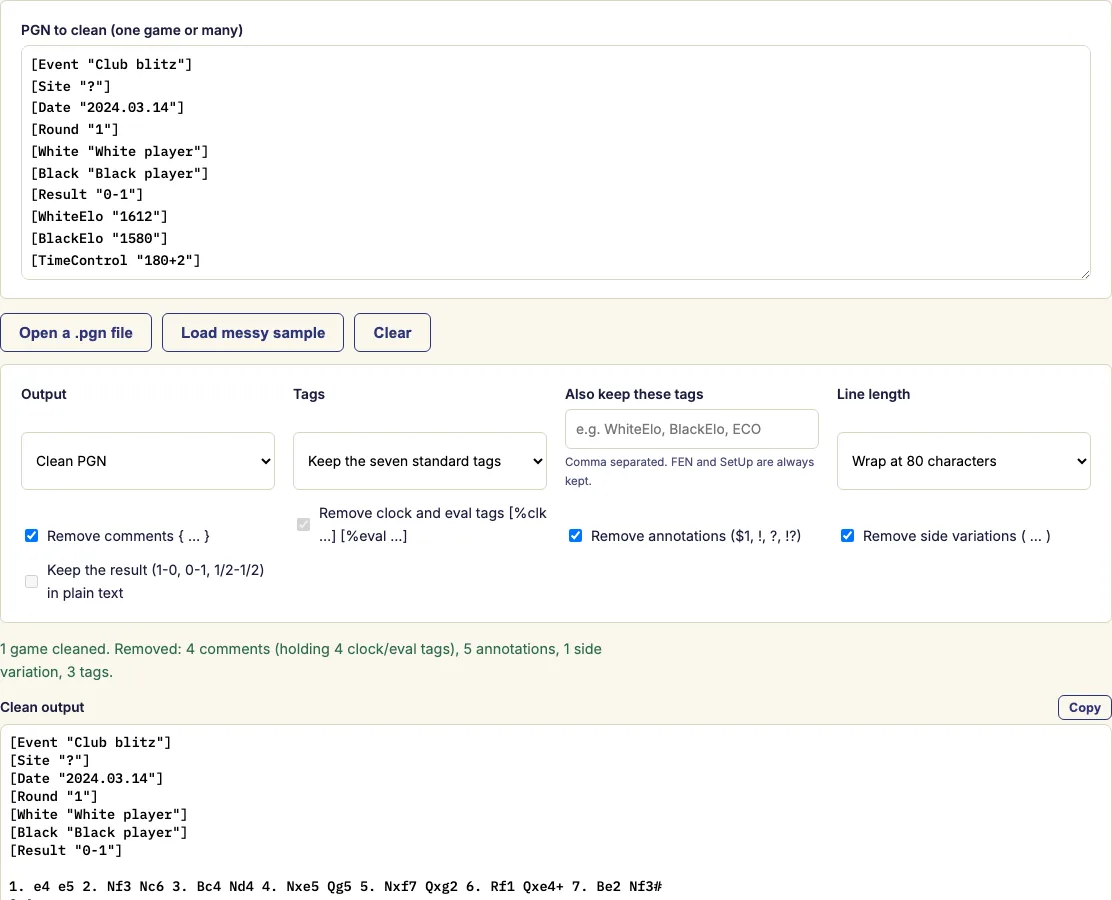
Task: Click the '1 game cleaned' status message
Action: pos(301,660)
